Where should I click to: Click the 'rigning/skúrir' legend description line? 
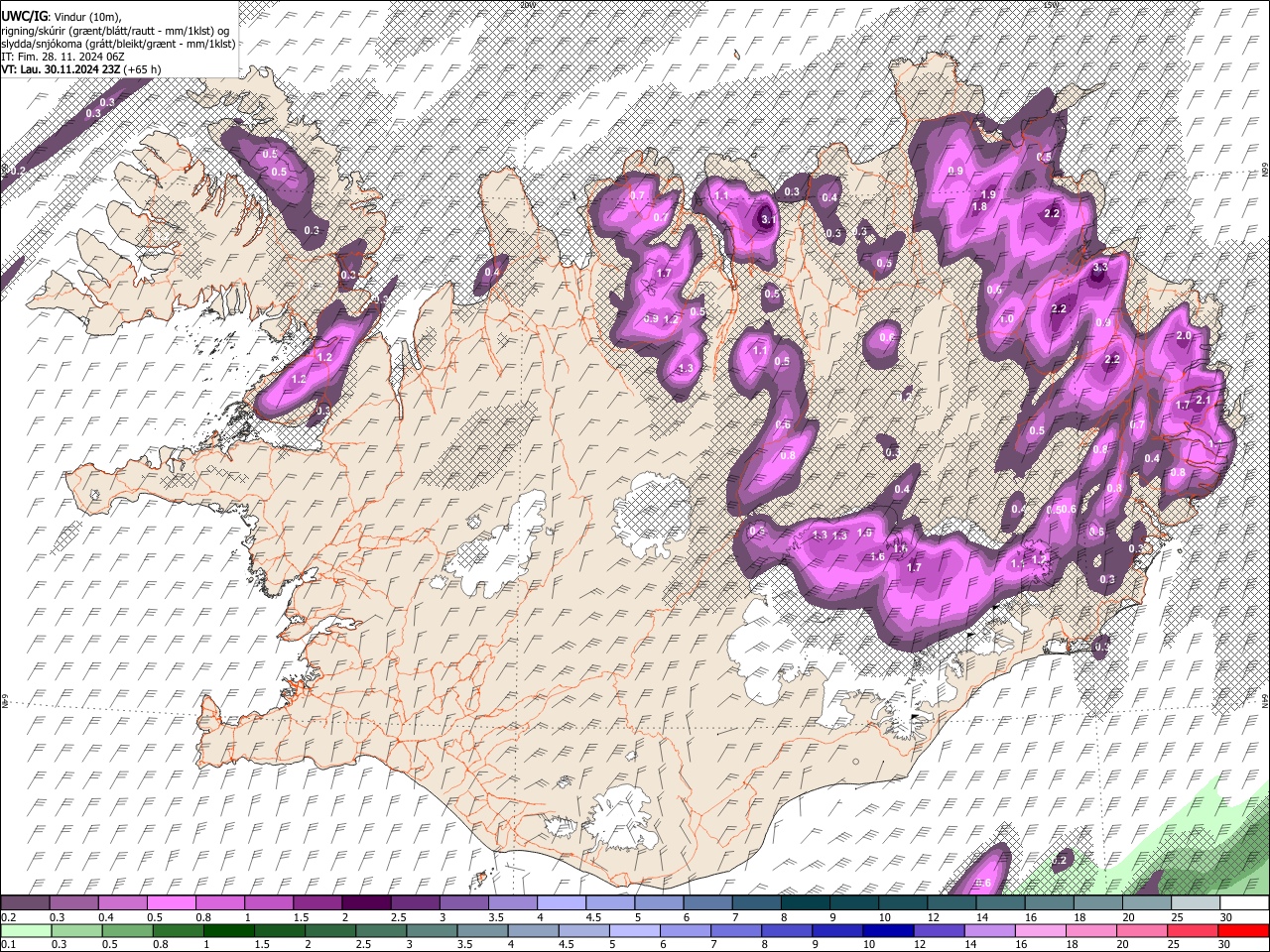point(115,31)
